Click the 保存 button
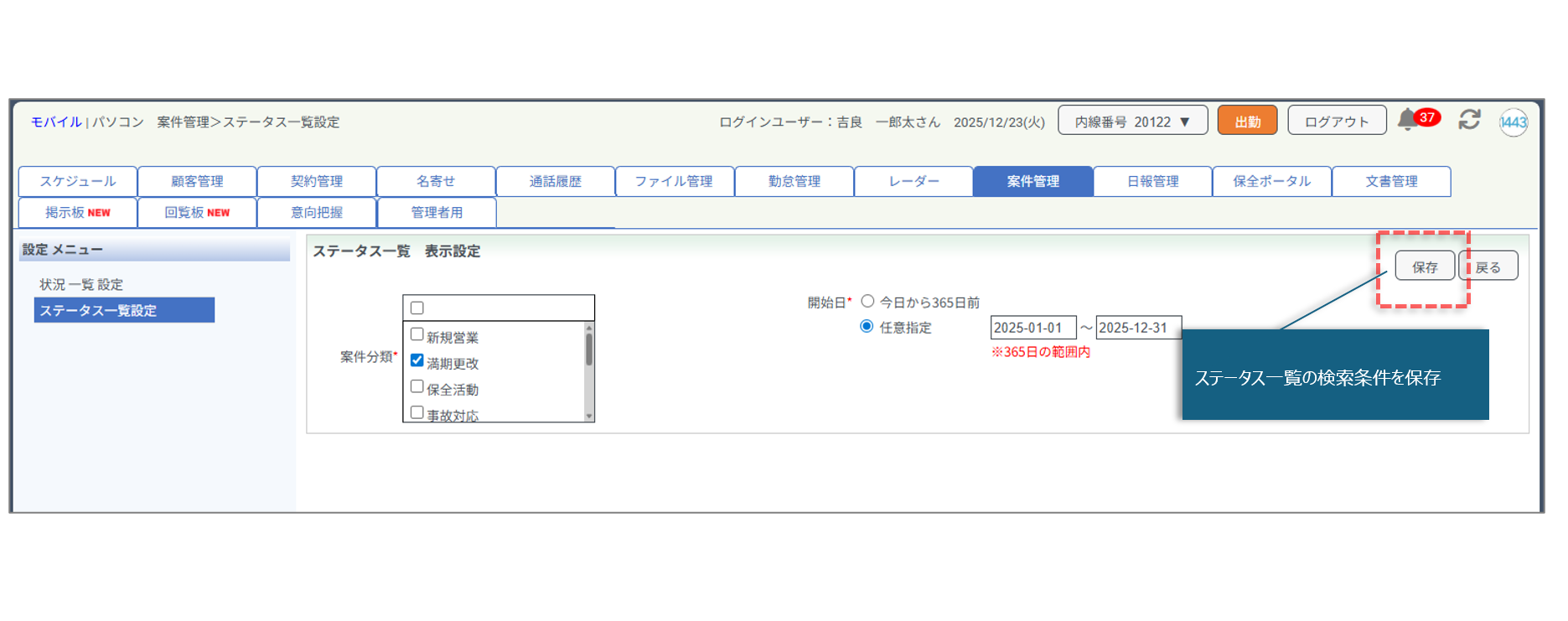 point(1424,267)
